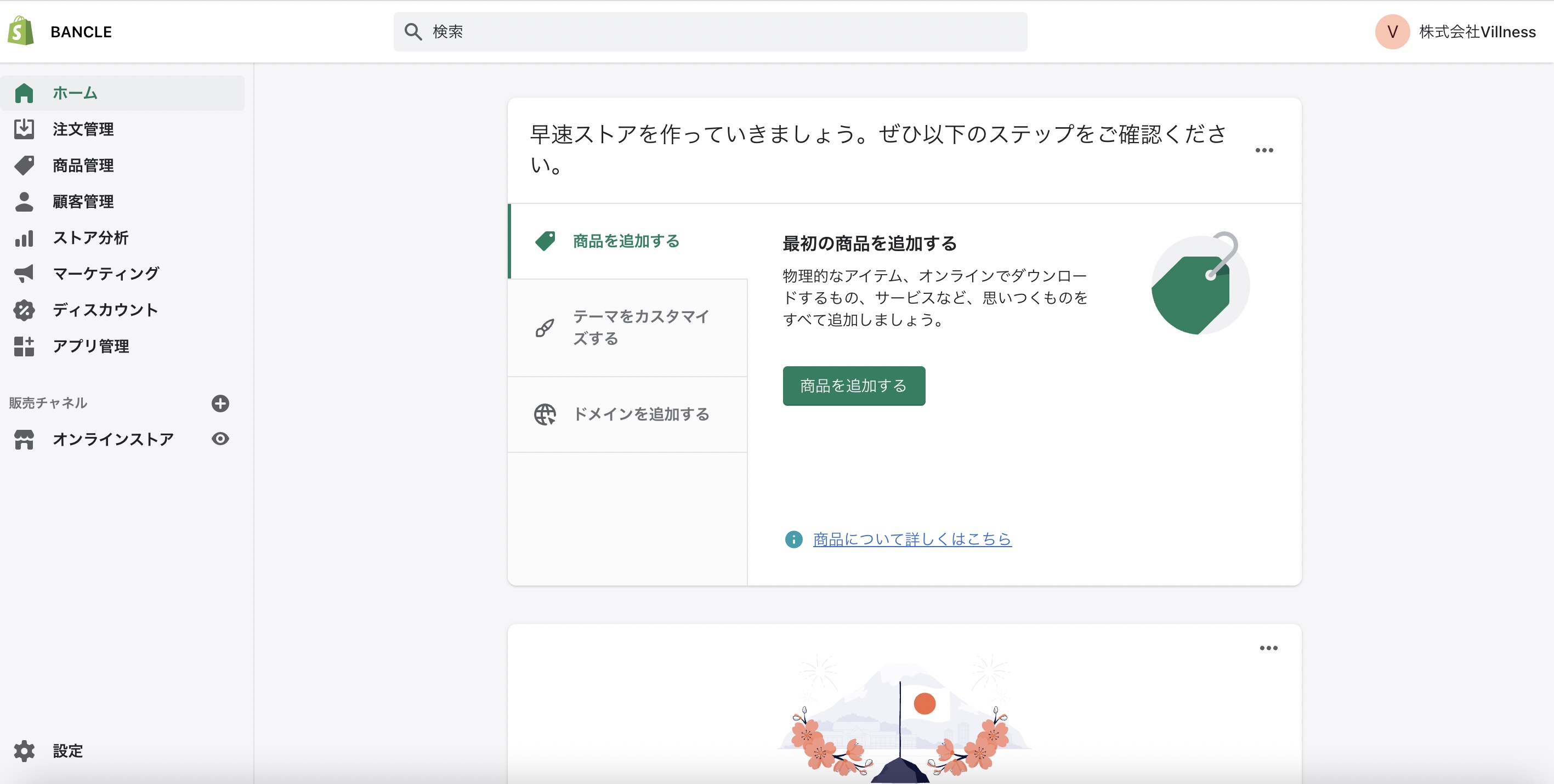The image size is (1554, 784).
Task: Click the Shopify bag logo
Action: tap(21, 31)
